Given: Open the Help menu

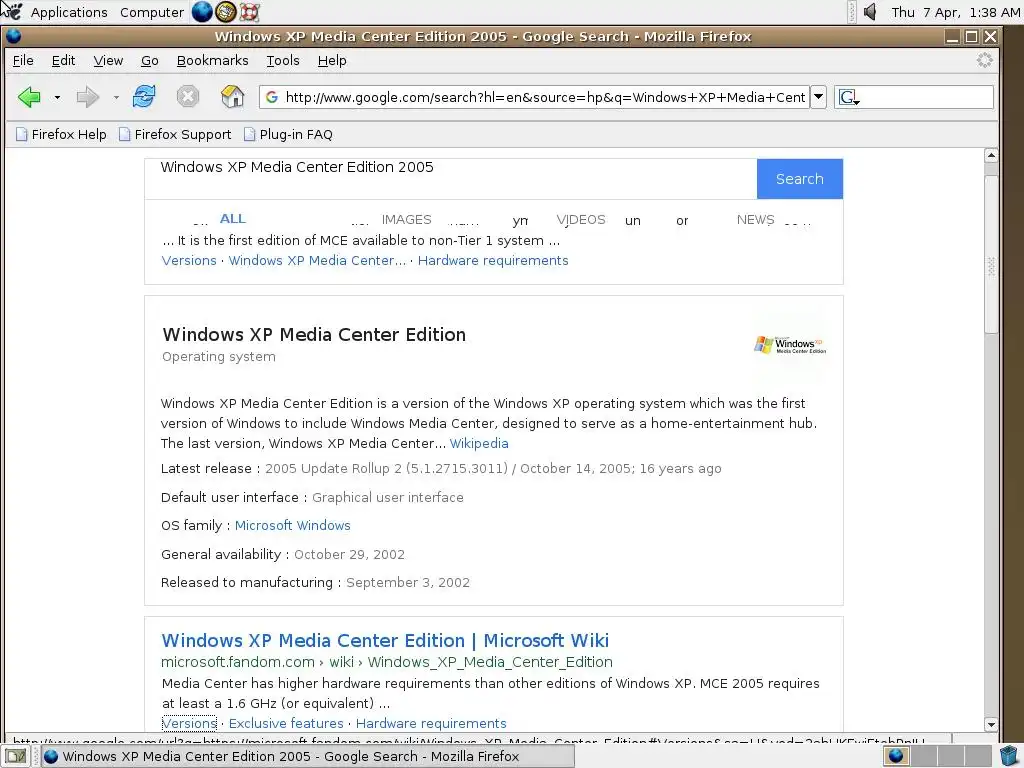Looking at the screenshot, I should pos(332,61).
